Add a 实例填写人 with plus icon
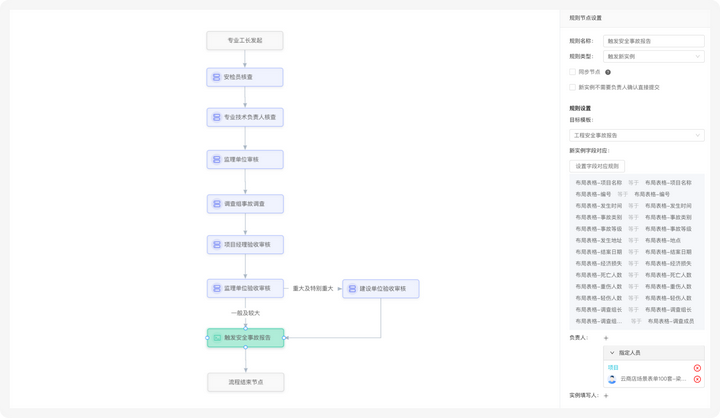 pos(605,396)
